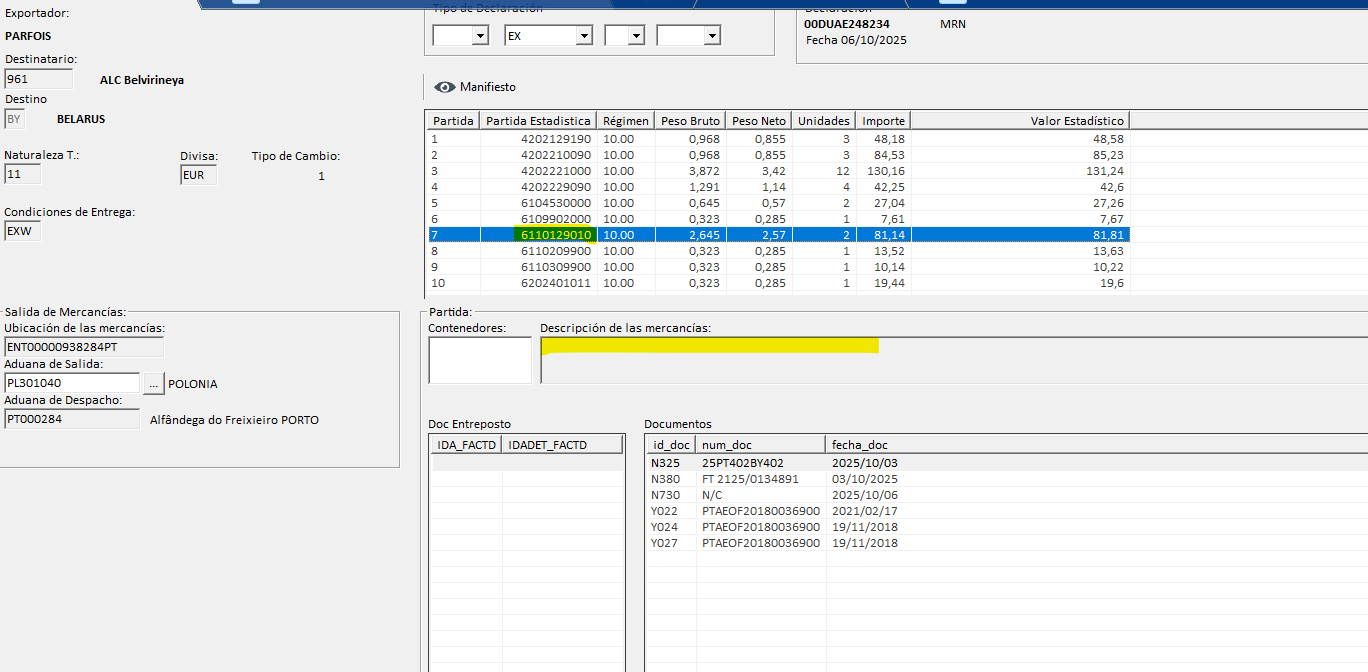1368x672 pixels.
Task: Click the Manifiesto eye icon
Action: pyautogui.click(x=445, y=87)
